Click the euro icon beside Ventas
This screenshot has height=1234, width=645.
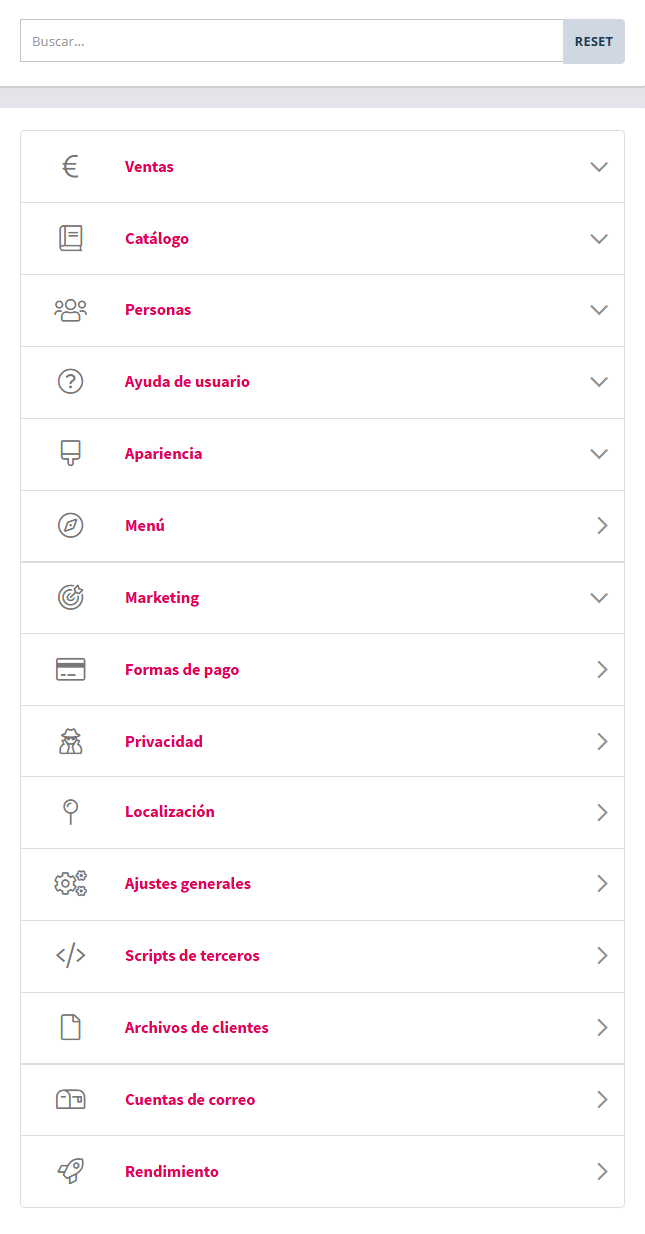70,167
